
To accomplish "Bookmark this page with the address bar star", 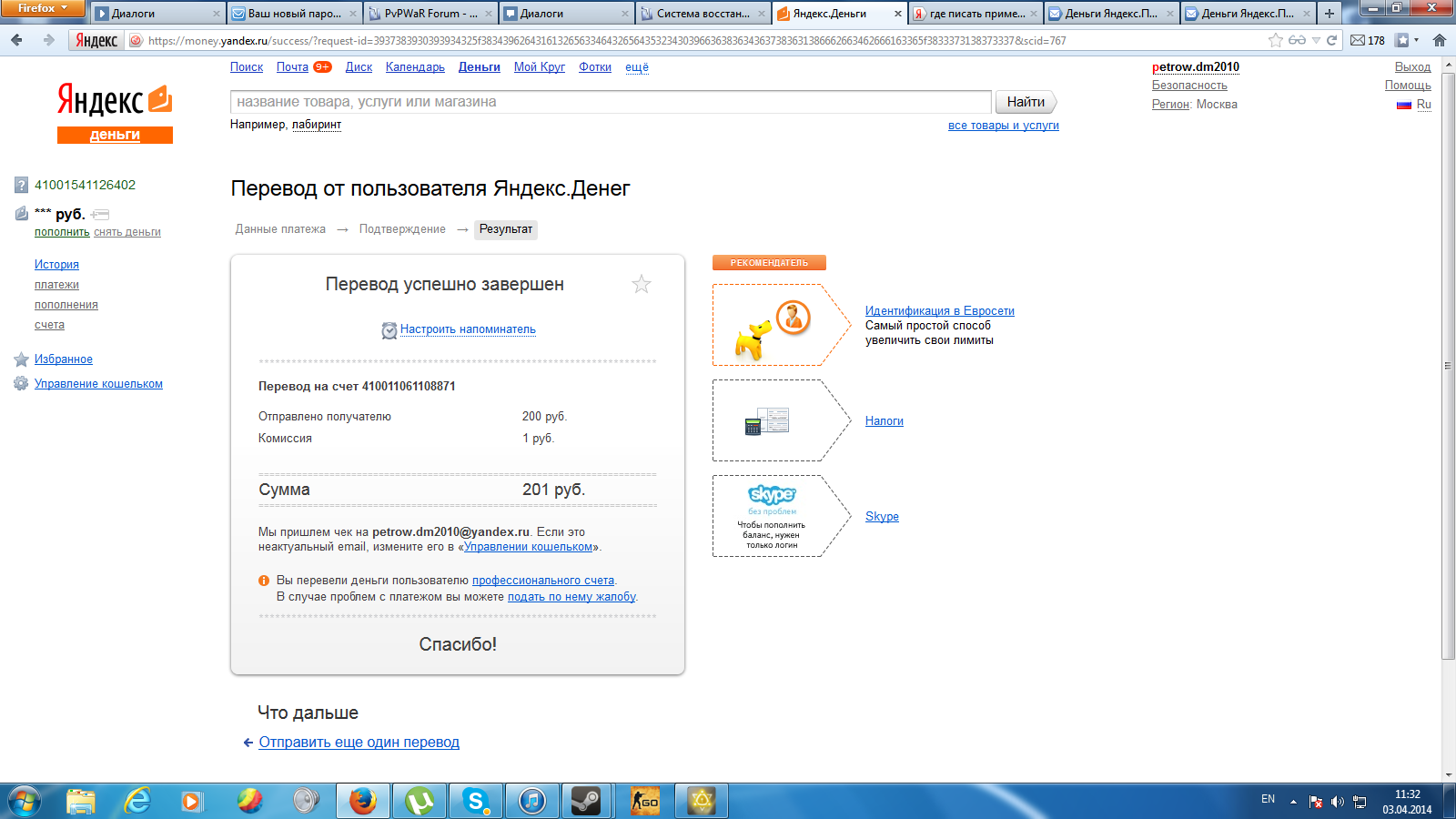I will coord(1276,40).
